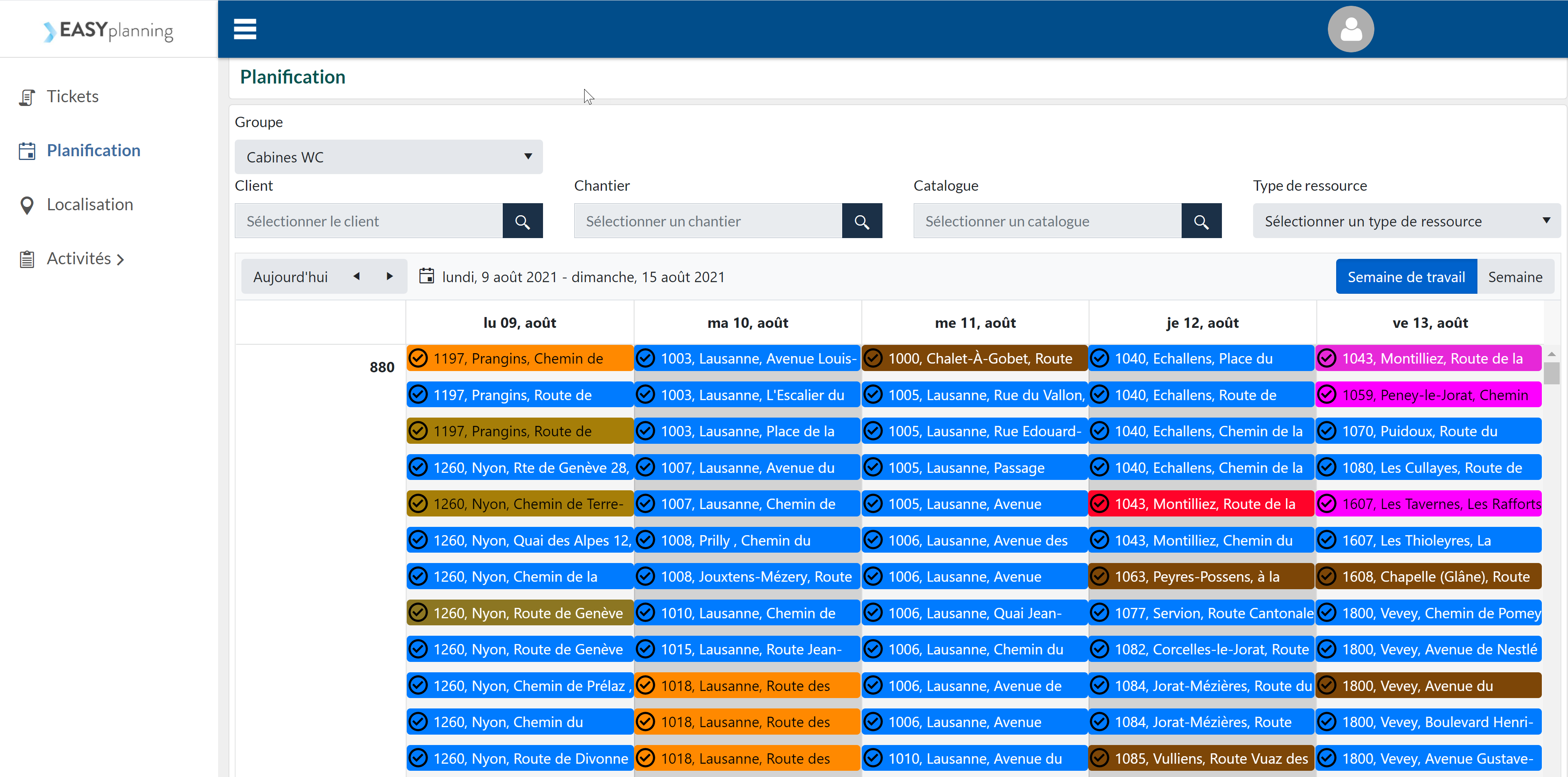This screenshot has height=777, width=1568.
Task: Click check icon on 1043 Montilliez ve 13
Action: [x=1327, y=358]
